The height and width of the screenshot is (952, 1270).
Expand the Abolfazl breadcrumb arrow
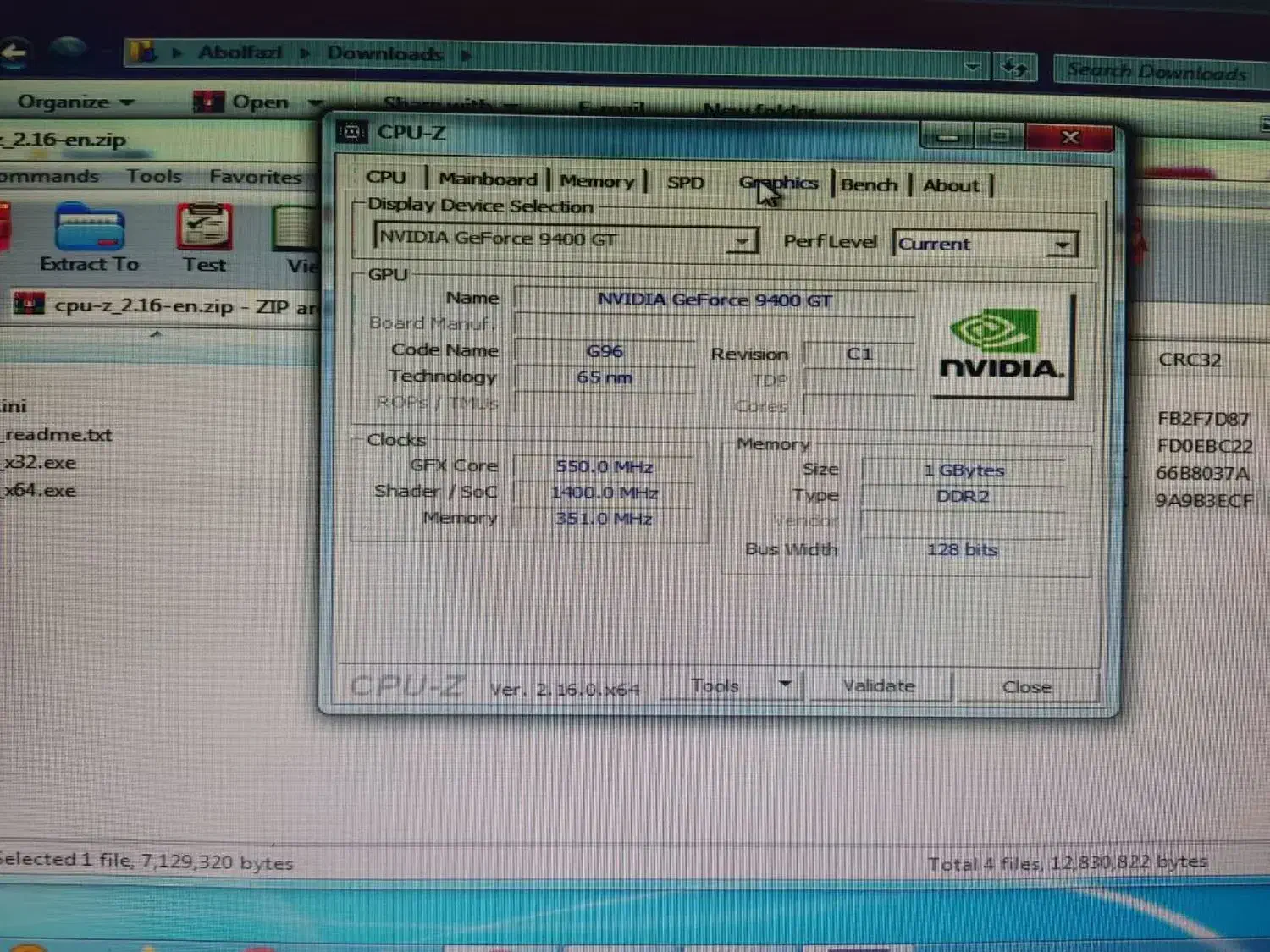pos(305,53)
